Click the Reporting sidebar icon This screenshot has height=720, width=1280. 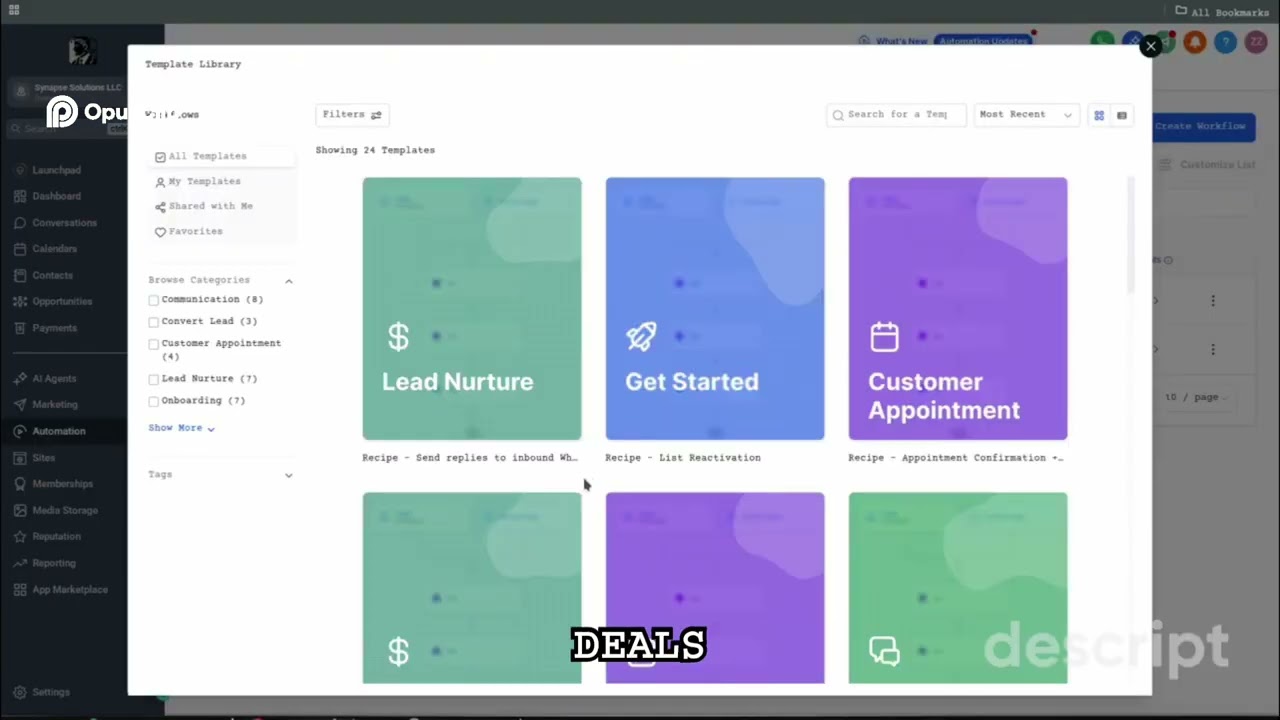click(20, 563)
